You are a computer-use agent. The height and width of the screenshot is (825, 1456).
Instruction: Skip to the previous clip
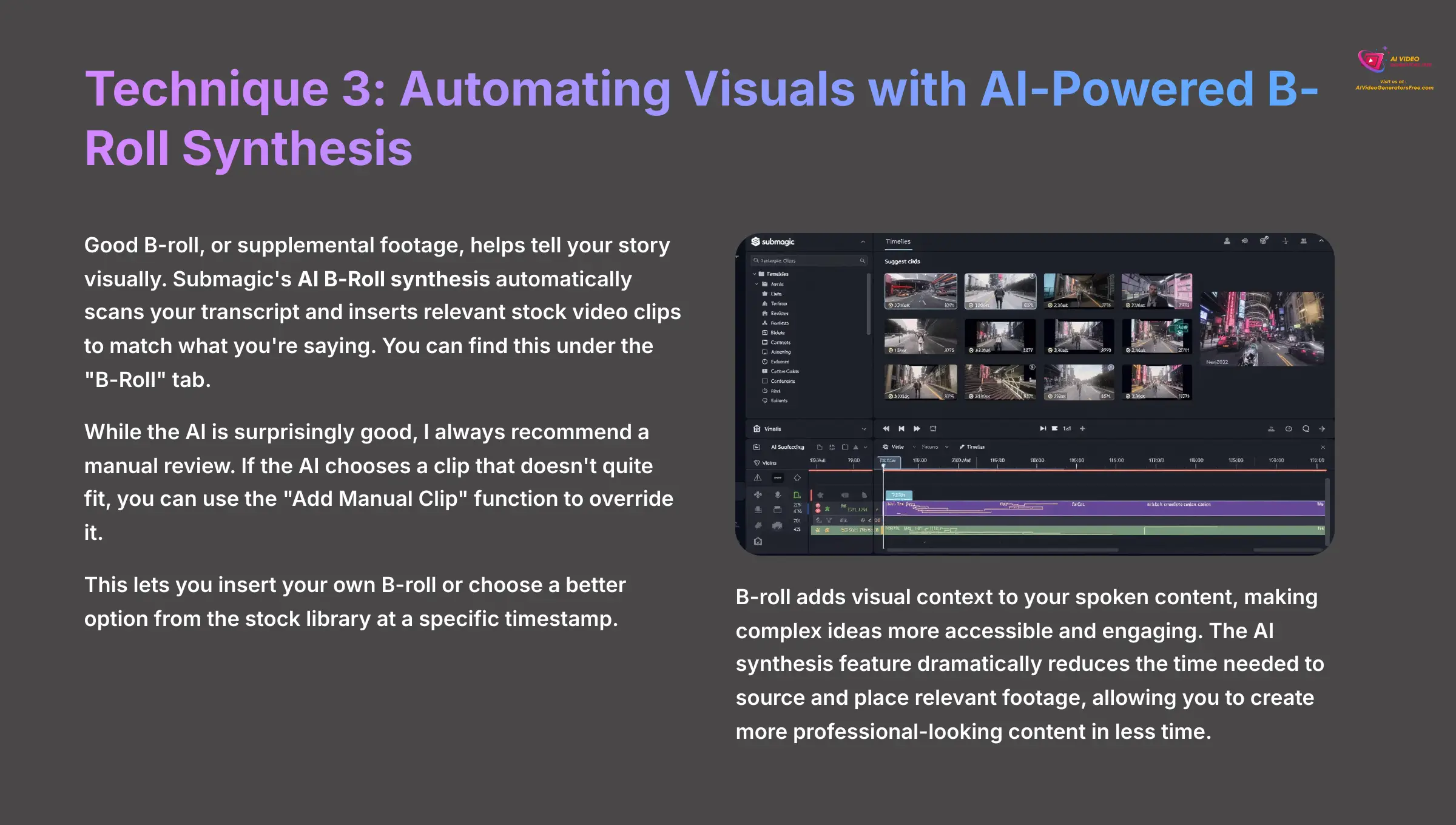pyautogui.click(x=902, y=428)
